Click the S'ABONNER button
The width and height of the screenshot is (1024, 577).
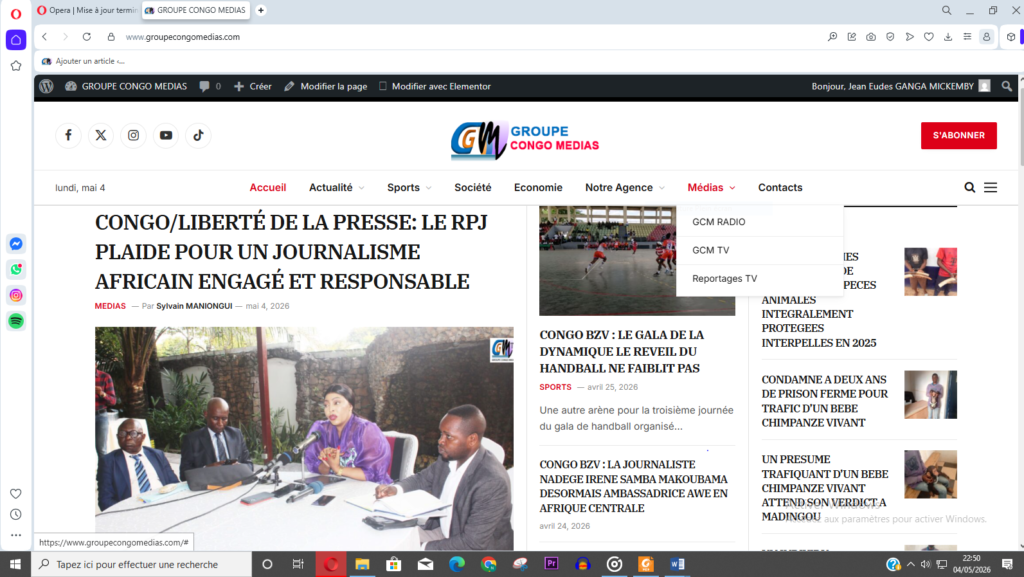coord(959,135)
